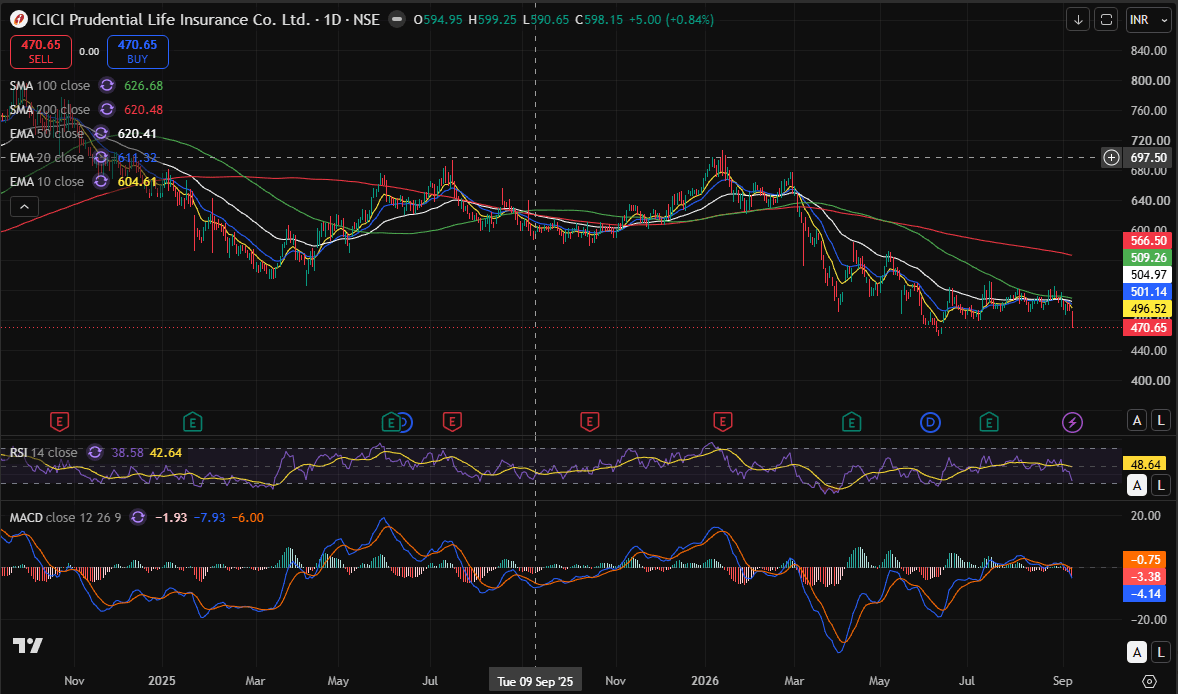Click the purple lightning bolt event marker
This screenshot has width=1178, height=694.
(1072, 423)
